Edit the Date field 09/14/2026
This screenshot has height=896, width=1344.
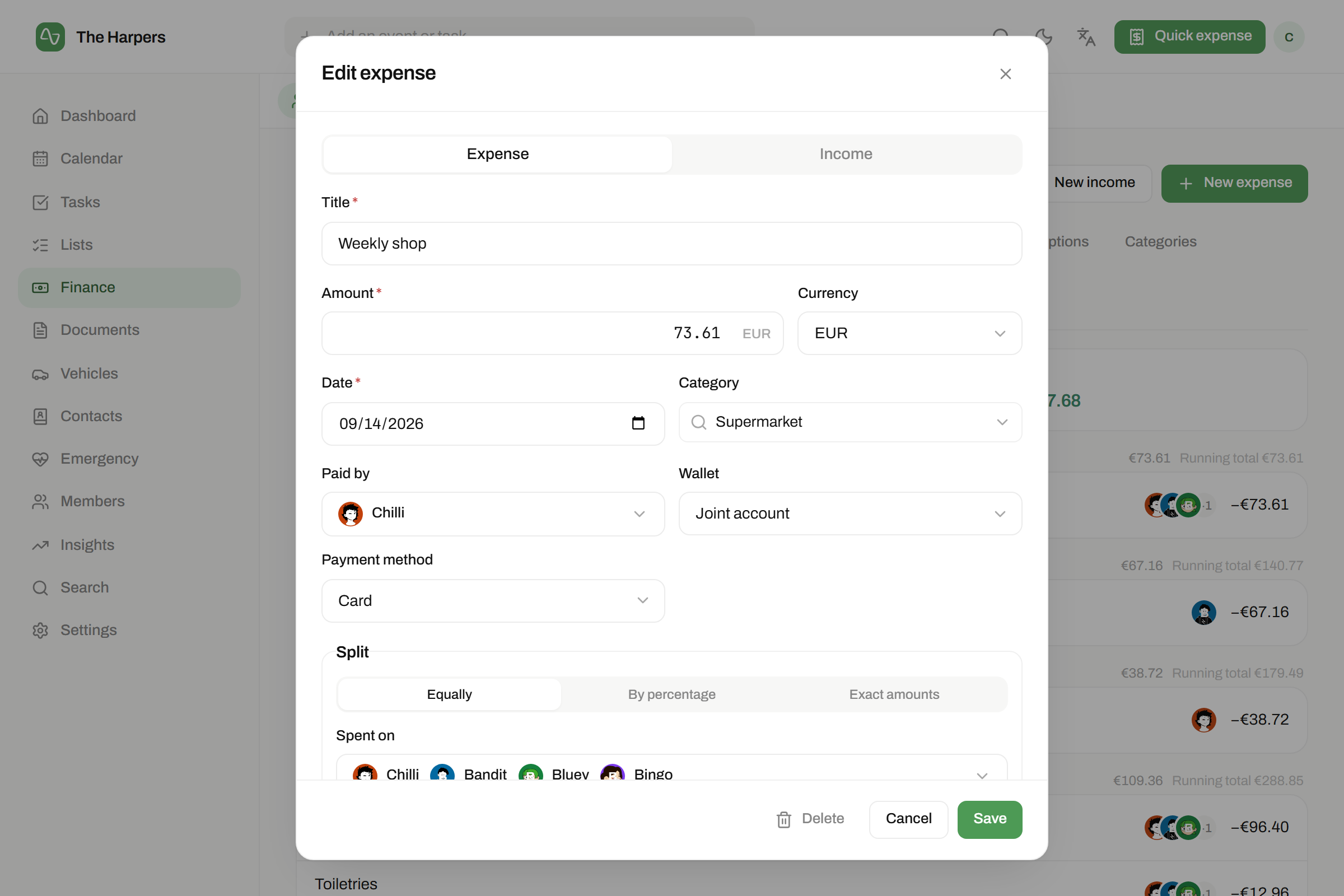pos(493,423)
